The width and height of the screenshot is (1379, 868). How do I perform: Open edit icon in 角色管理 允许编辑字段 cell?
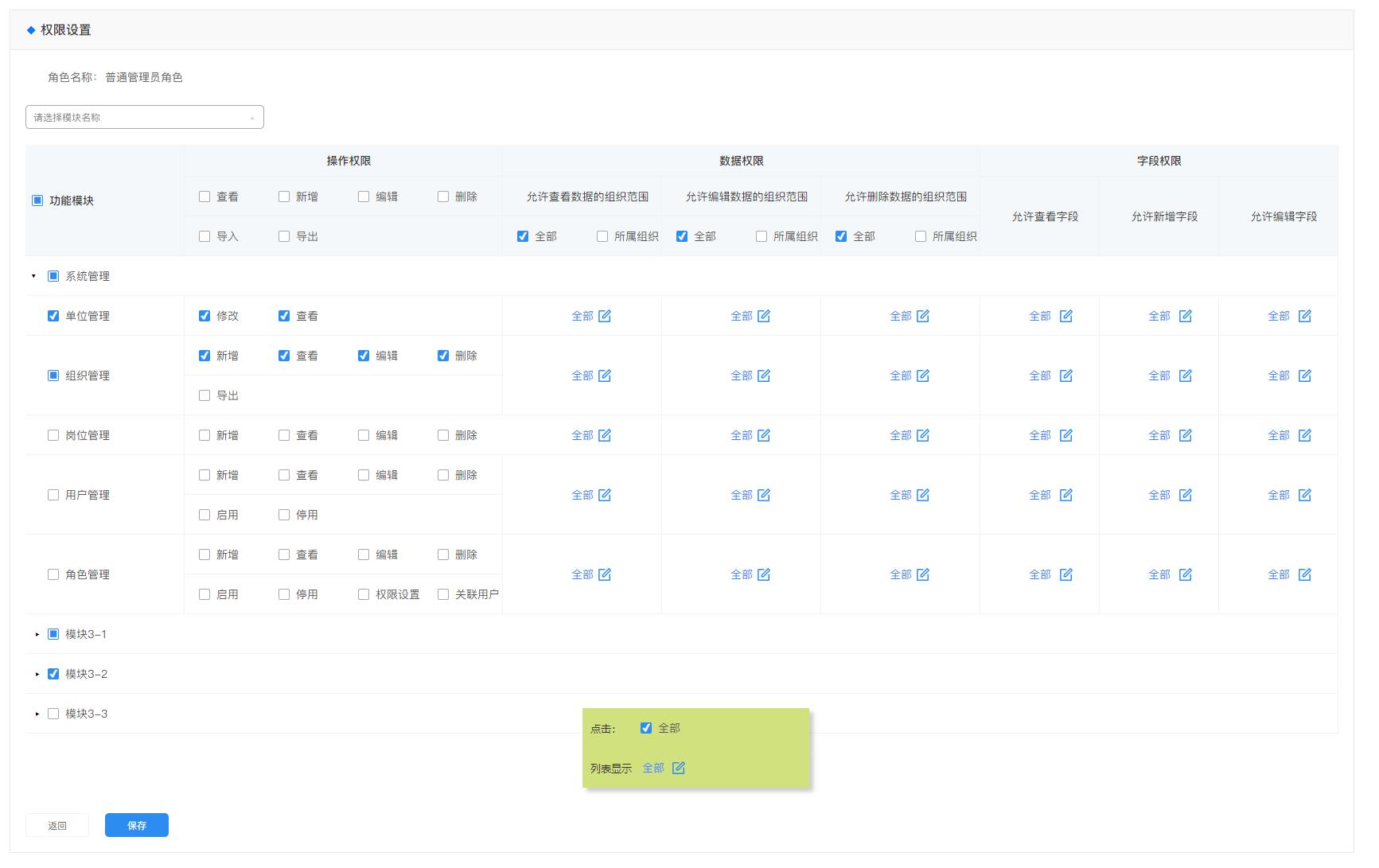[x=1305, y=574]
